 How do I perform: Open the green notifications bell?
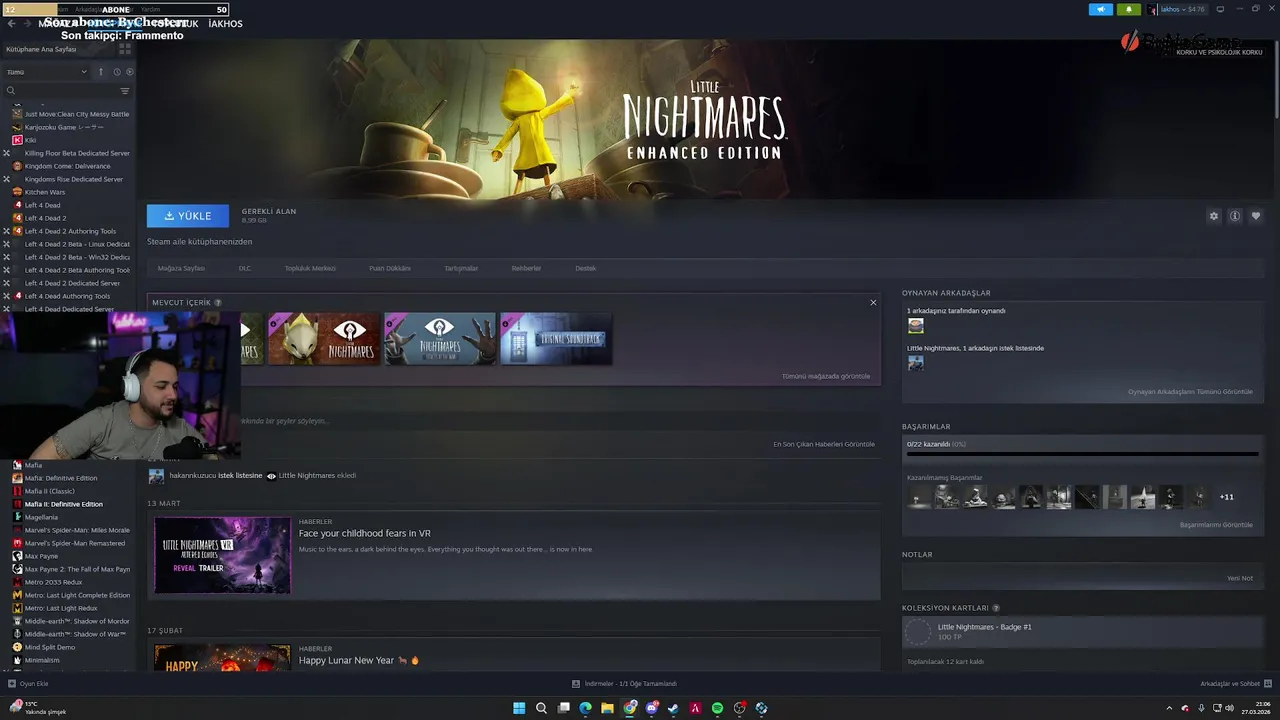coord(1129,9)
